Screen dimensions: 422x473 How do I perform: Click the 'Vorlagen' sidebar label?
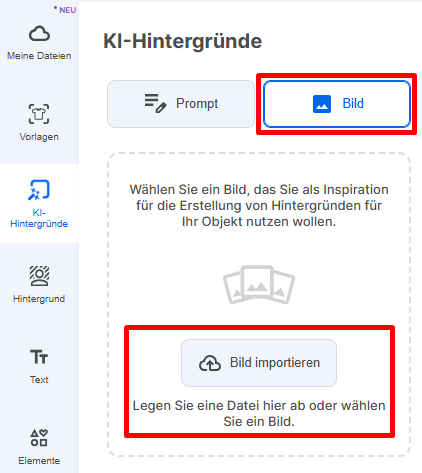tap(39, 137)
